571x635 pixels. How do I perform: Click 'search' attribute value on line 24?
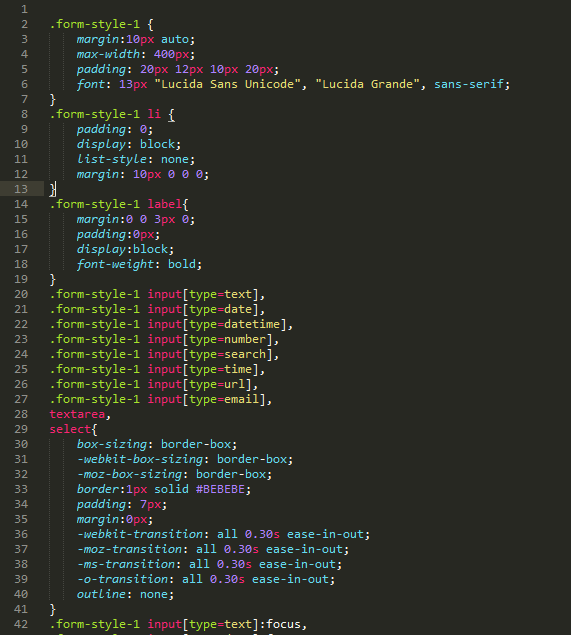tap(245, 354)
